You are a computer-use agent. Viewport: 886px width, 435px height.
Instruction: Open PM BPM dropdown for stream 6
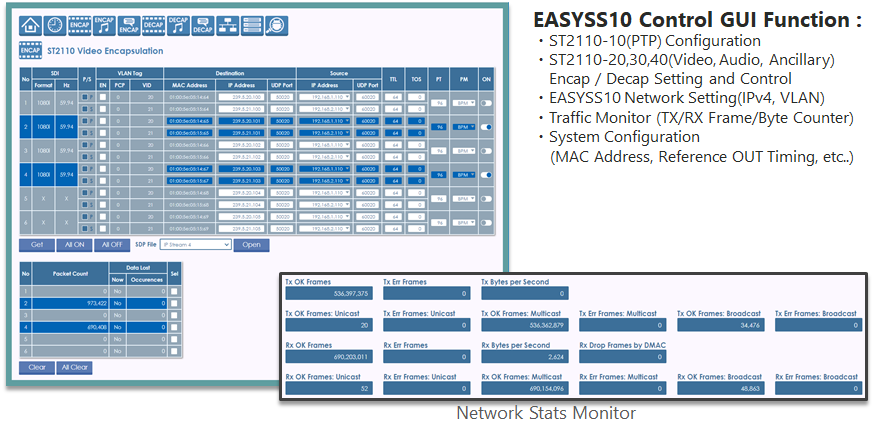[x=464, y=223]
